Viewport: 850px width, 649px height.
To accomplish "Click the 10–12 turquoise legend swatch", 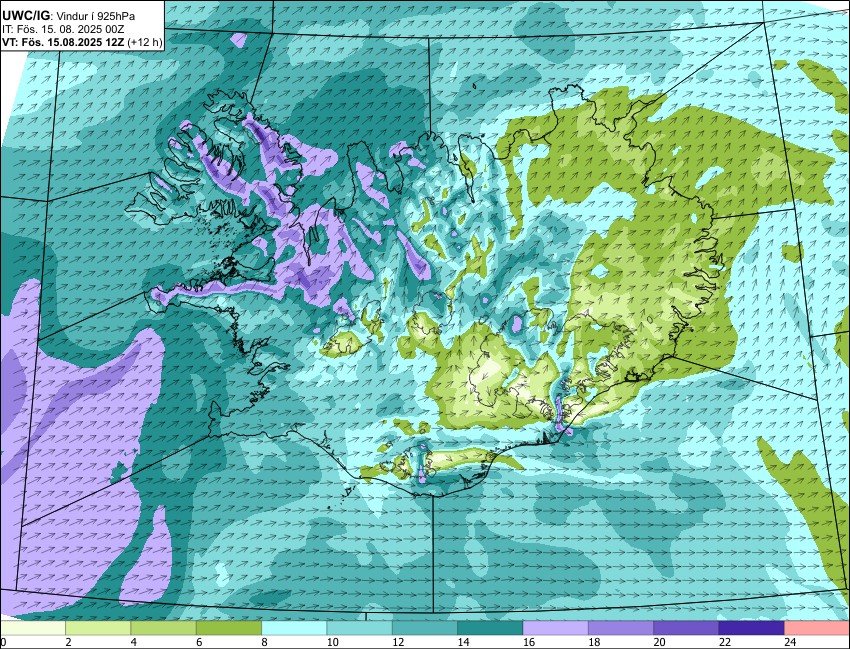I will (359, 628).
